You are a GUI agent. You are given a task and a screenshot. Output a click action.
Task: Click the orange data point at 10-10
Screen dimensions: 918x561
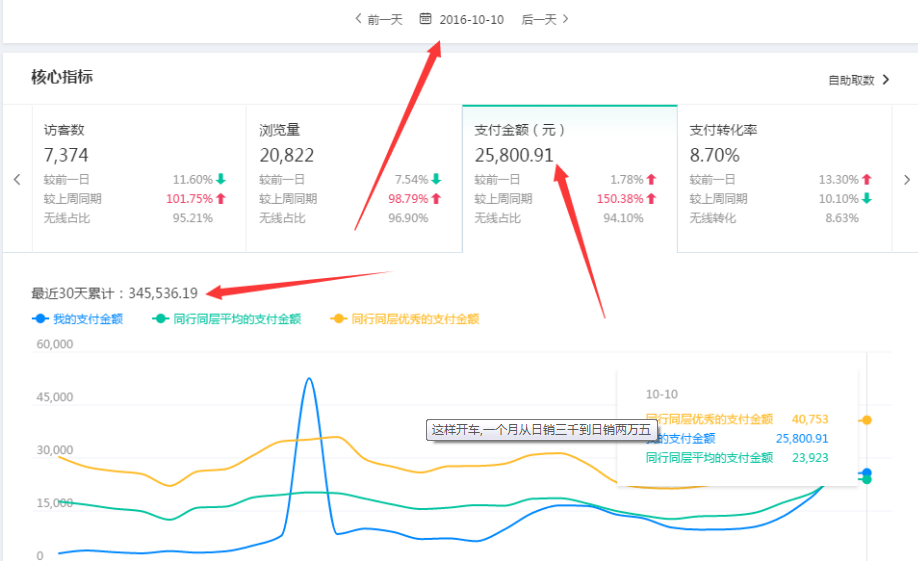866,420
